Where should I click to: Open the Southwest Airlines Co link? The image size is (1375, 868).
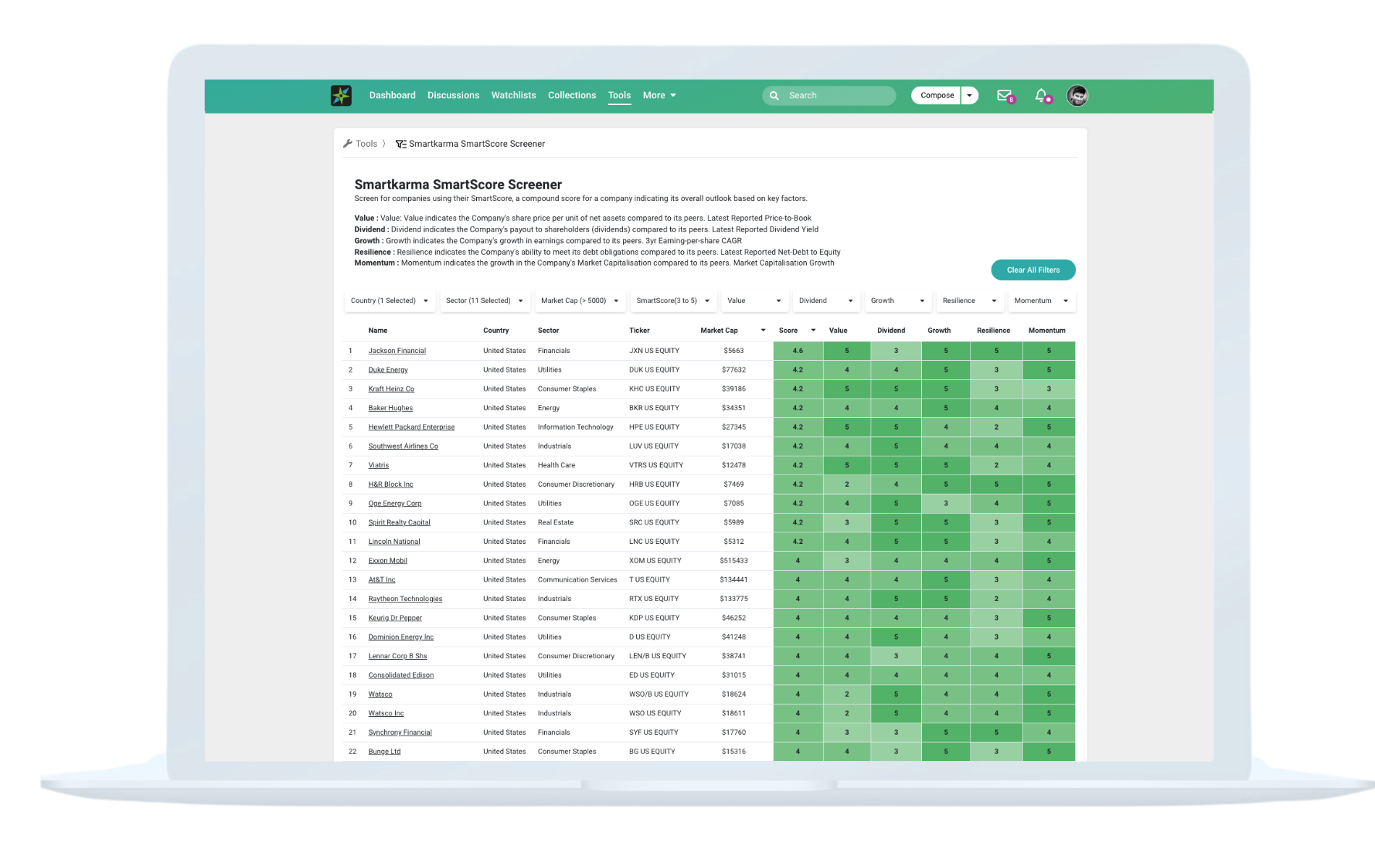click(x=403, y=446)
